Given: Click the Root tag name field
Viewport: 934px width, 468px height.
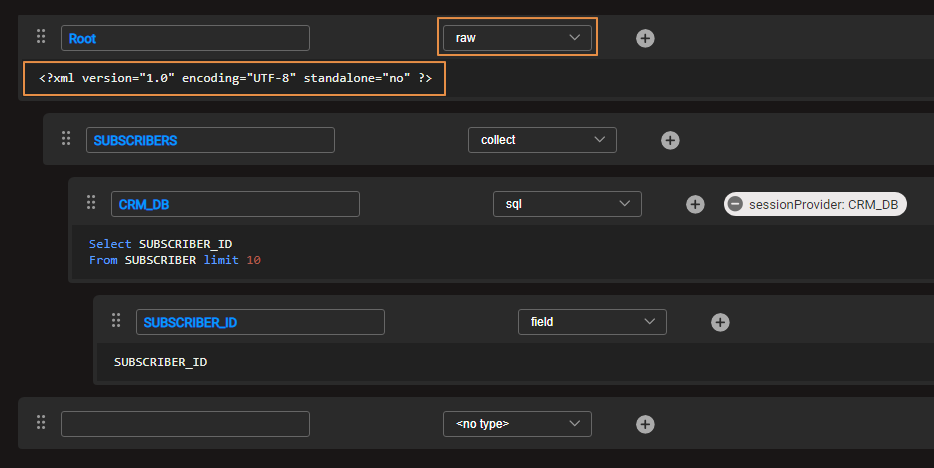Looking at the screenshot, I should [185, 38].
